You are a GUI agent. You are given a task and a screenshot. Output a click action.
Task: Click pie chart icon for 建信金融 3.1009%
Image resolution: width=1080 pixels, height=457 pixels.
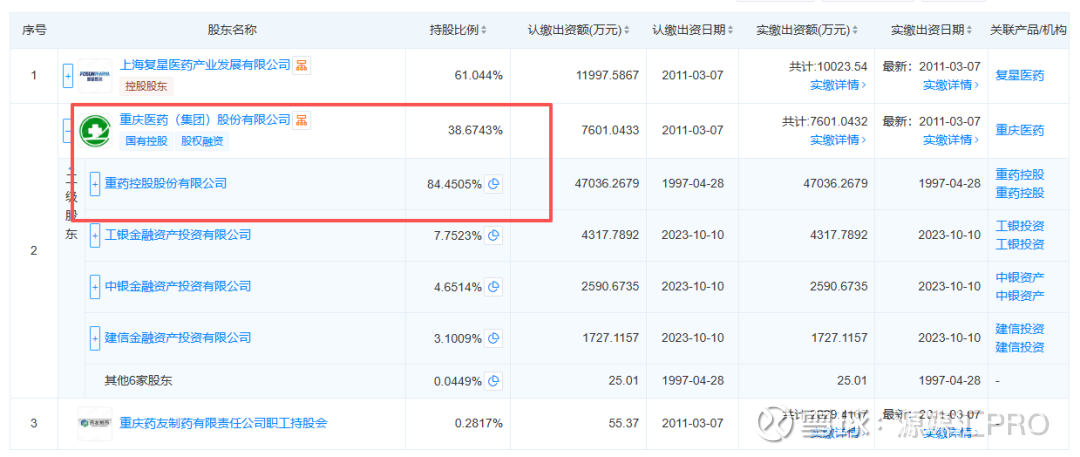[x=493, y=338]
